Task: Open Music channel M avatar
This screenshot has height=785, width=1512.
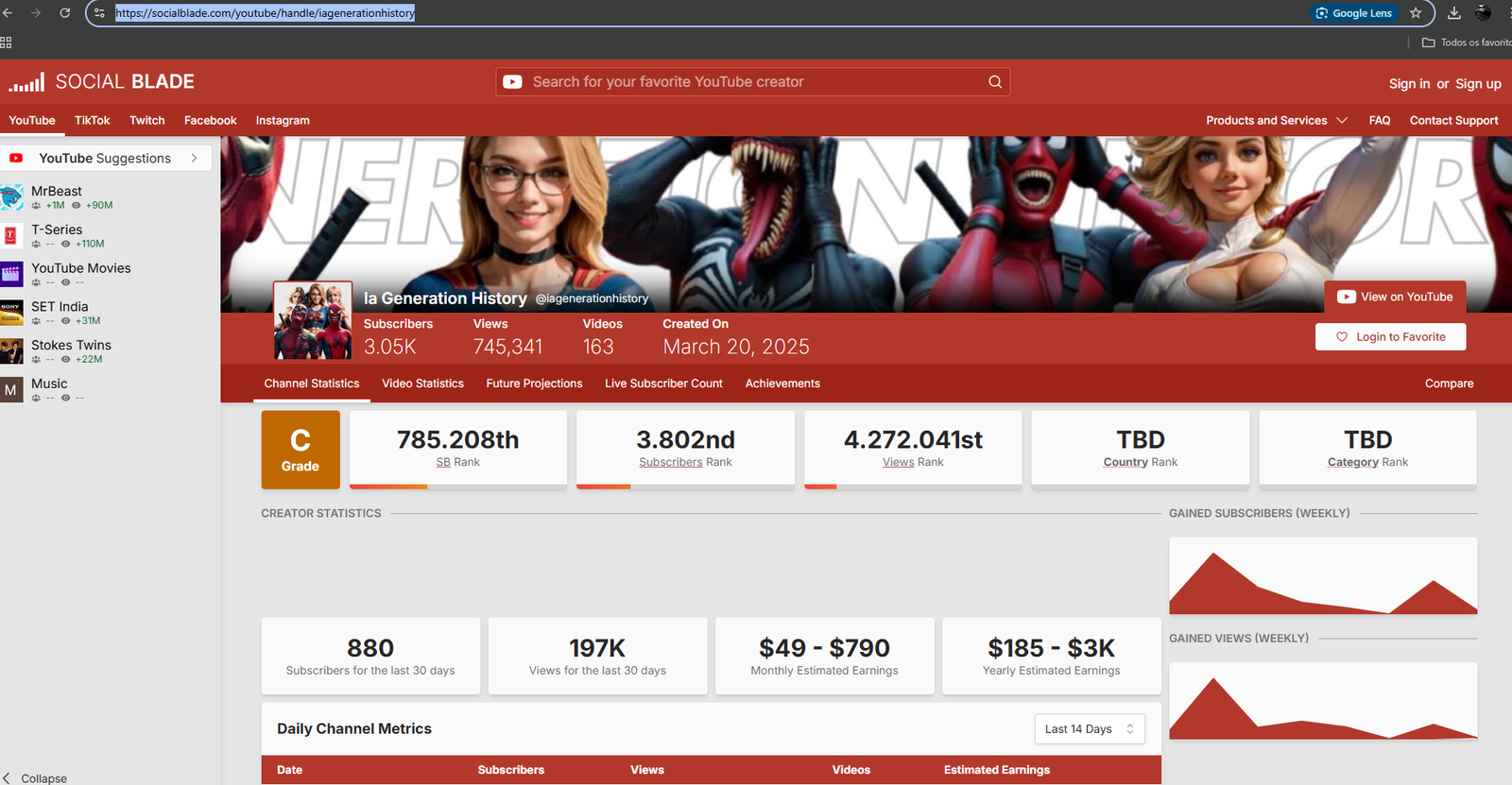Action: coord(11,390)
